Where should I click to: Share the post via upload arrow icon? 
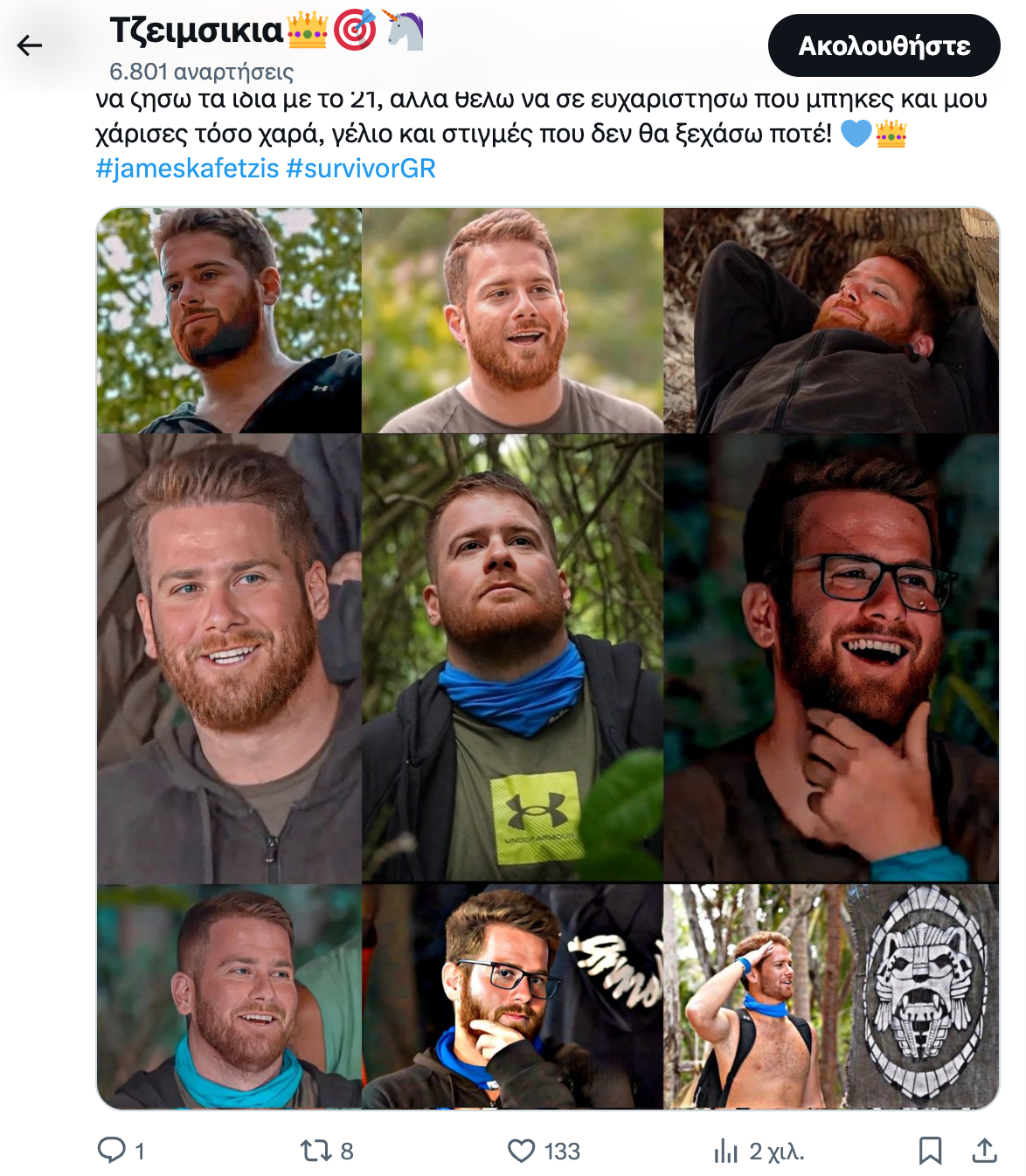985,1151
